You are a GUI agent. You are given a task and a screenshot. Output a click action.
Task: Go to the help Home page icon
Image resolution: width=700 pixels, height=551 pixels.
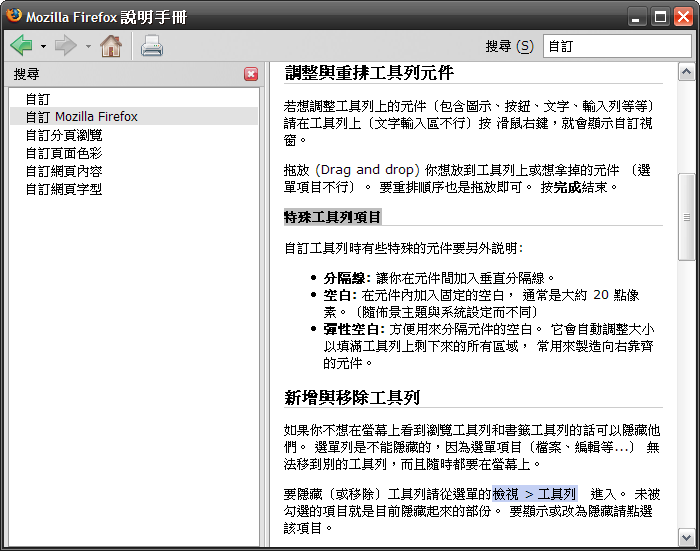coord(111,46)
